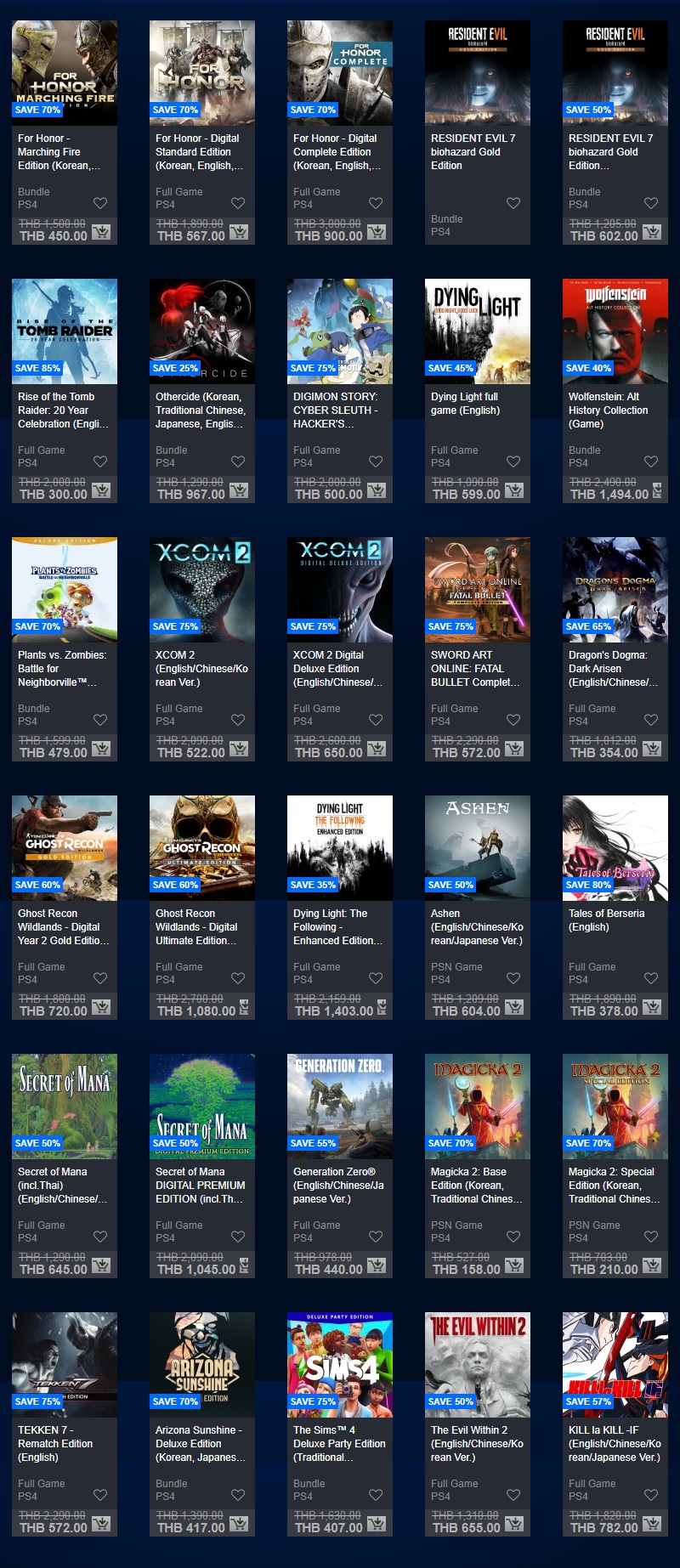The height and width of the screenshot is (1568, 680).
Task: Toggle heart for Digimon Story Cyber Sleuth
Action: [376, 461]
